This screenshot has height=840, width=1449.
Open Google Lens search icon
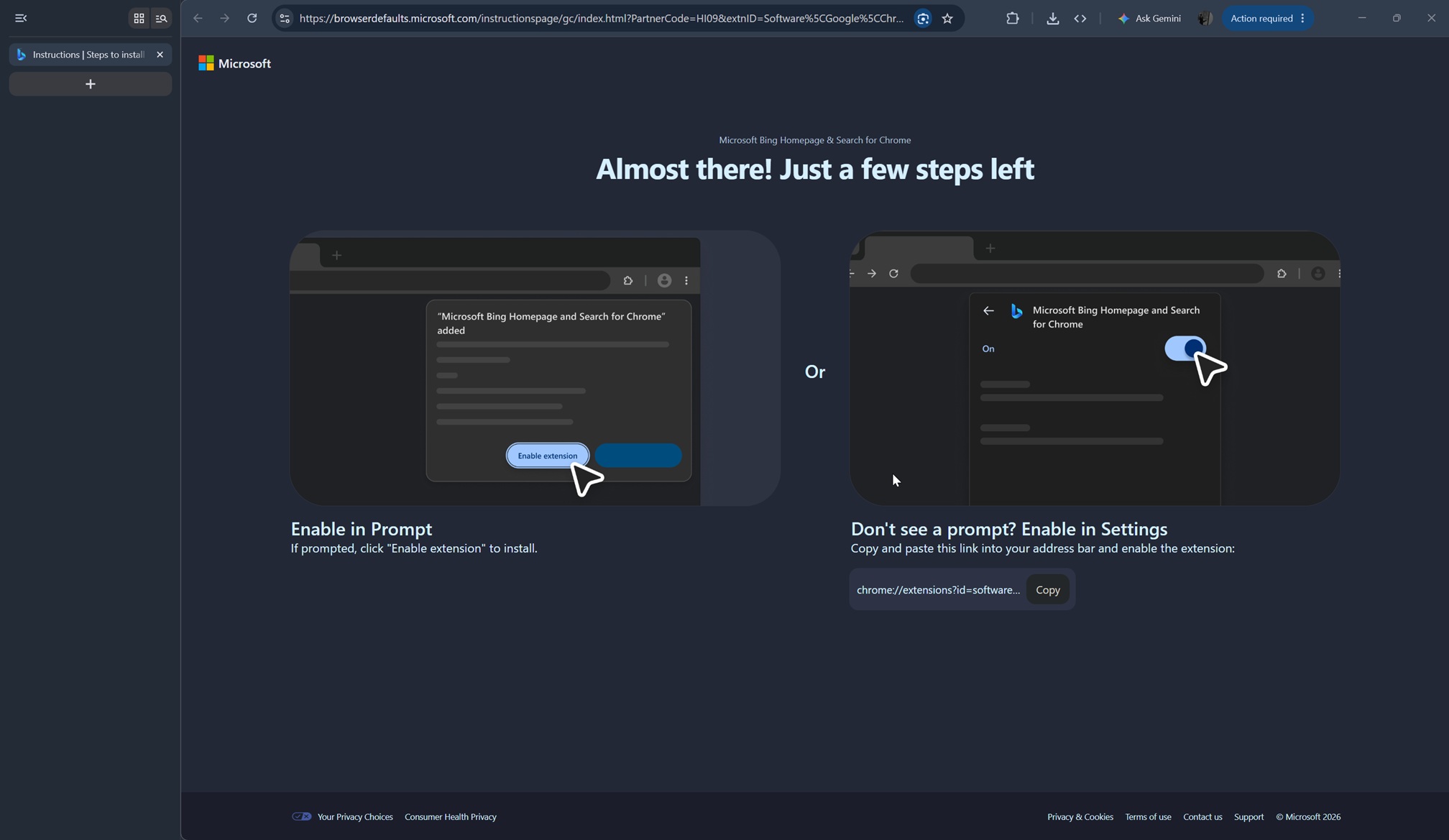click(x=923, y=19)
